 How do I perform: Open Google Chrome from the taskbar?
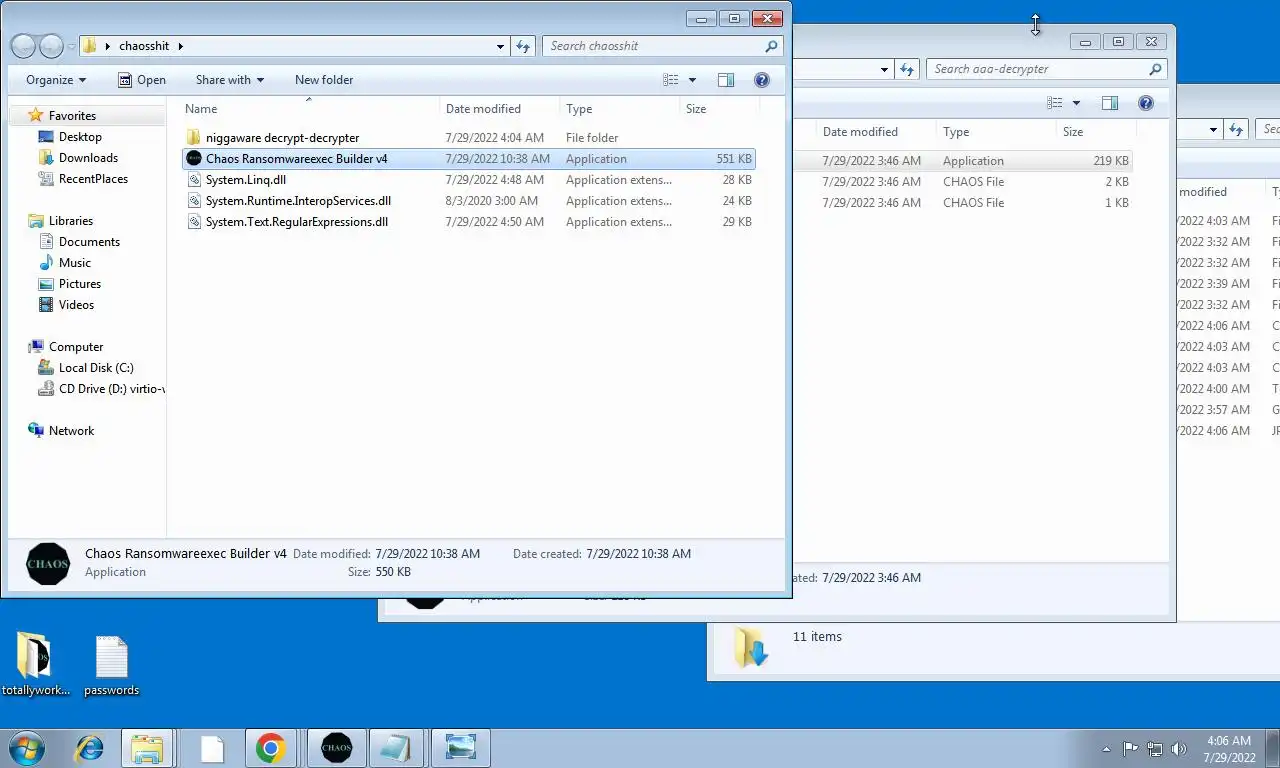click(270, 748)
